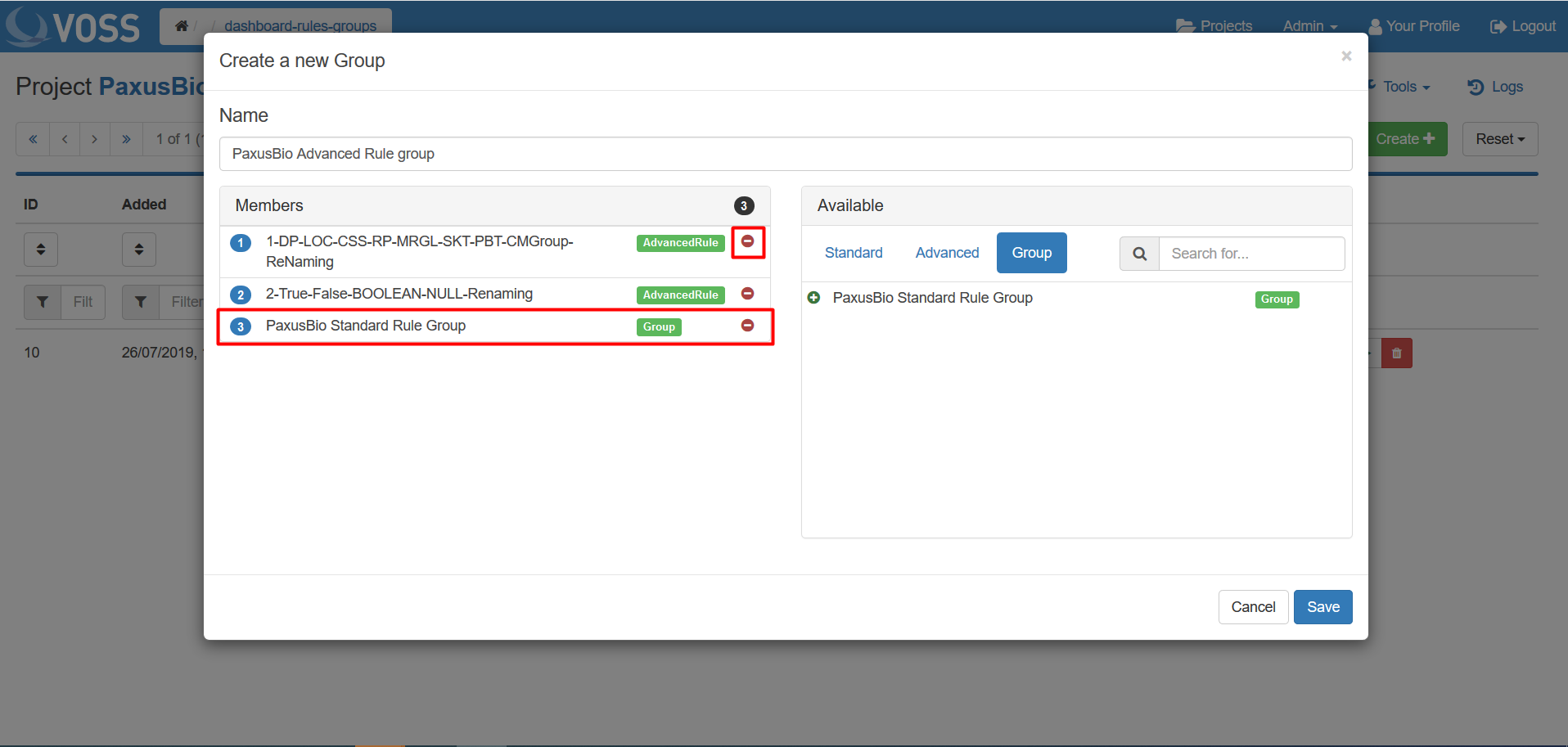Add PaxusBio Standard Rule Group from Available
The height and width of the screenshot is (747, 1568).
pos(813,298)
